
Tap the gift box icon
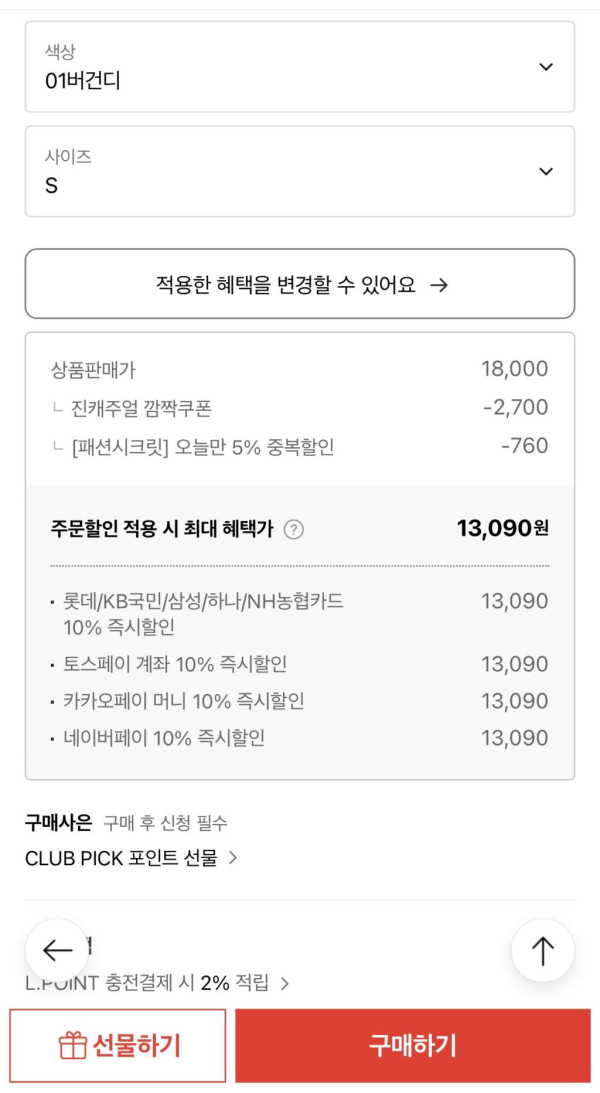[72, 1046]
